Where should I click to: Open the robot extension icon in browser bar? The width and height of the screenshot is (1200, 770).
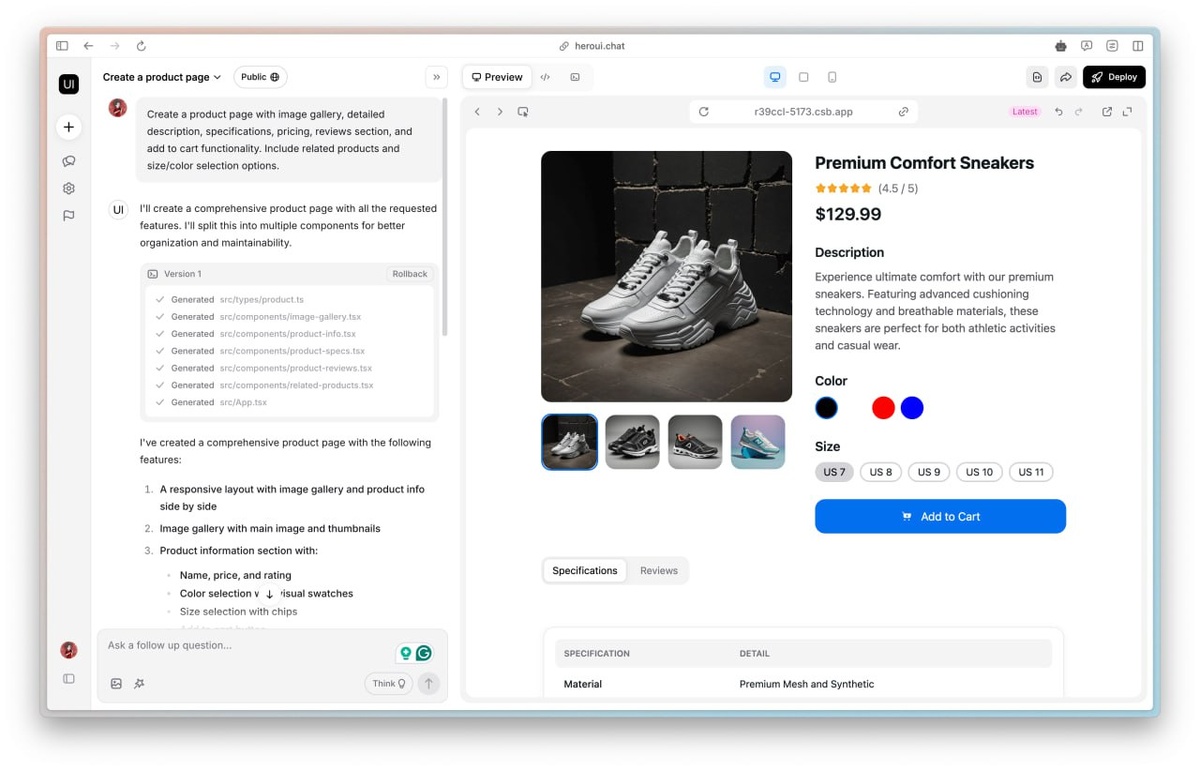pos(1061,46)
